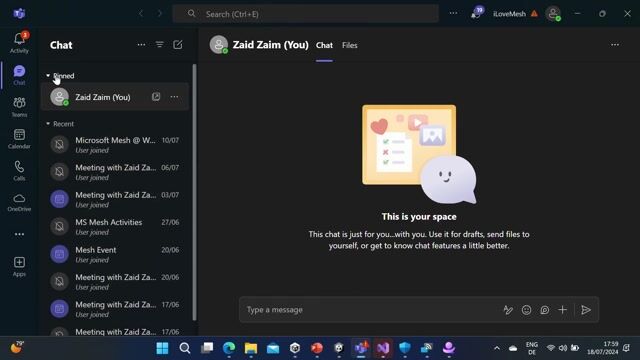Open settings and more in title bar
The image size is (640, 360).
tap(453, 13)
